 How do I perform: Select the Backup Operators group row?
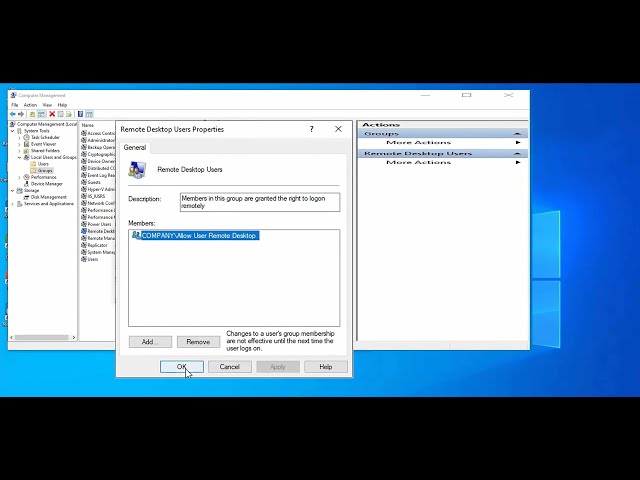[x=98, y=147]
